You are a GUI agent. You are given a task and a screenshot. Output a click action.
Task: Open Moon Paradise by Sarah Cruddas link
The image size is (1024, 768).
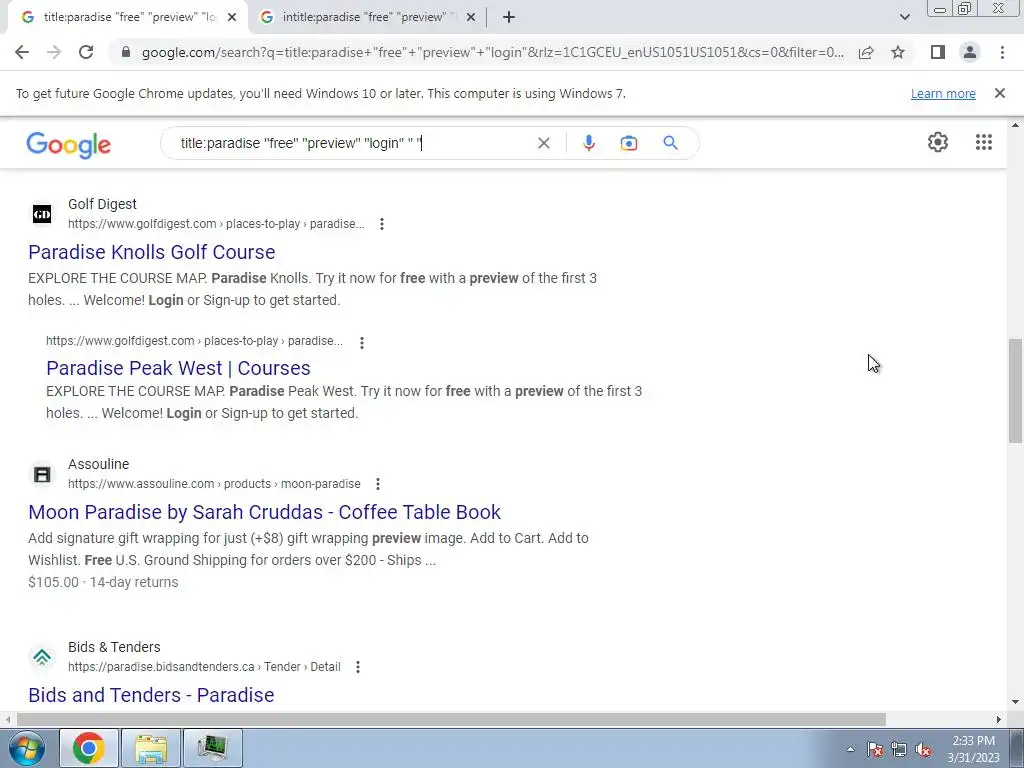(x=264, y=512)
